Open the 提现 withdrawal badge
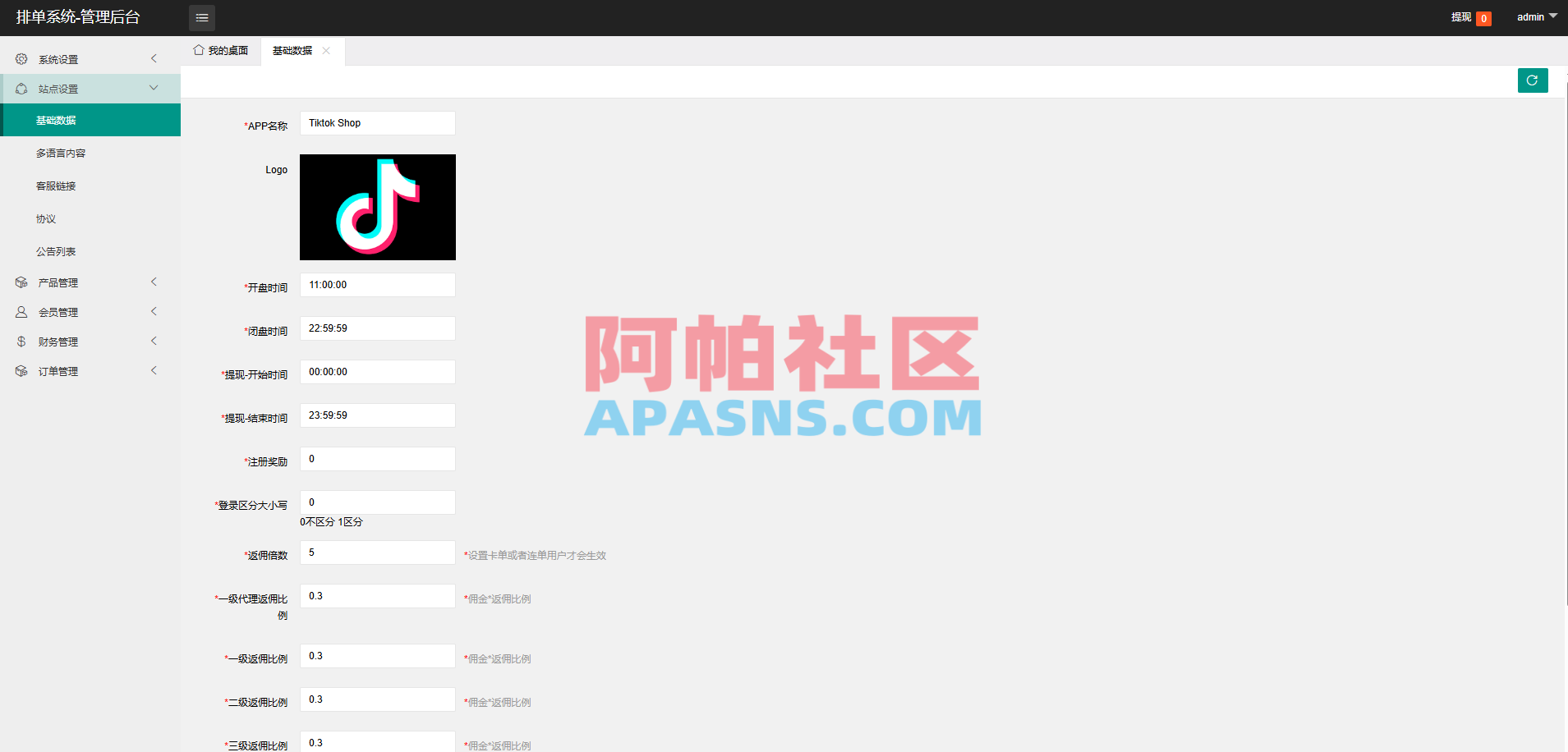Screen dimensions: 1568x752 click(1484, 17)
